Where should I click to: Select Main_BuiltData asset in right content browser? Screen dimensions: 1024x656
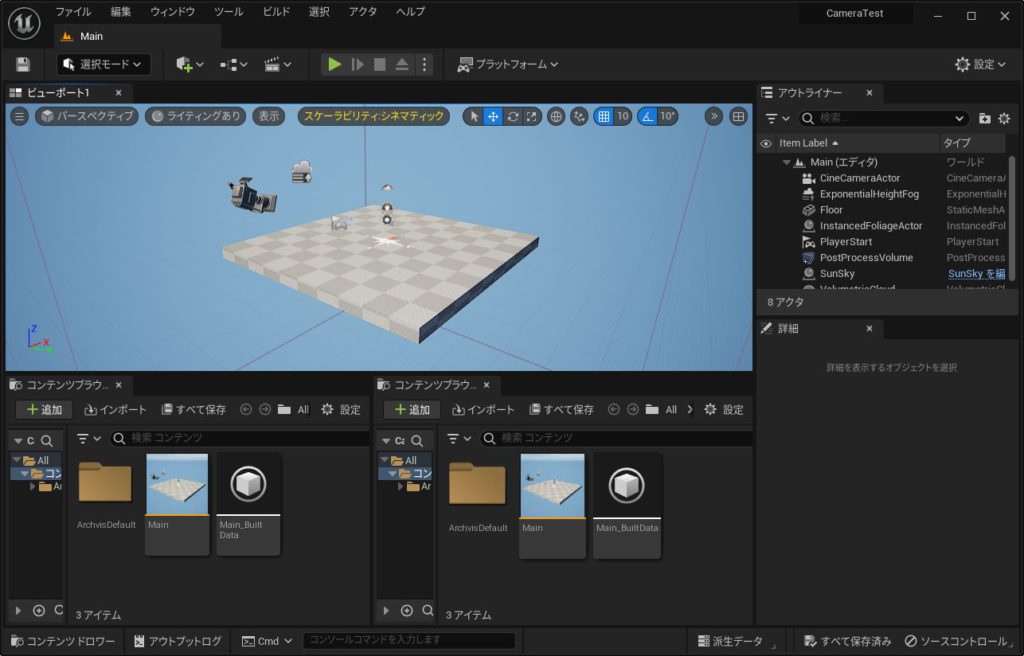click(626, 505)
